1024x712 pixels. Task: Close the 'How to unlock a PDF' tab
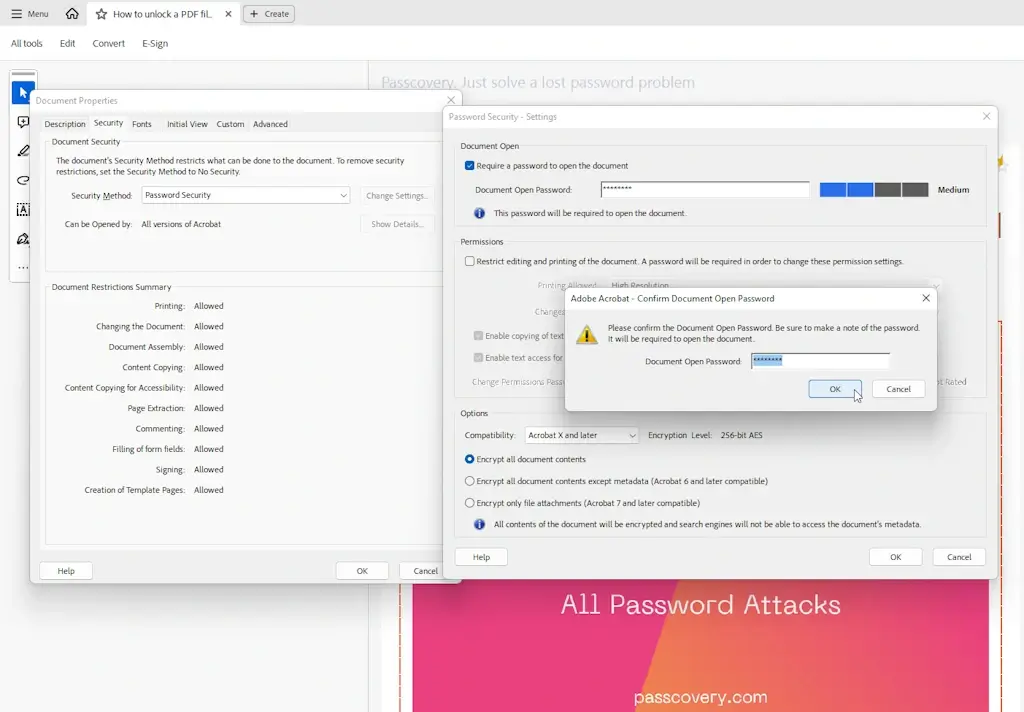[228, 14]
